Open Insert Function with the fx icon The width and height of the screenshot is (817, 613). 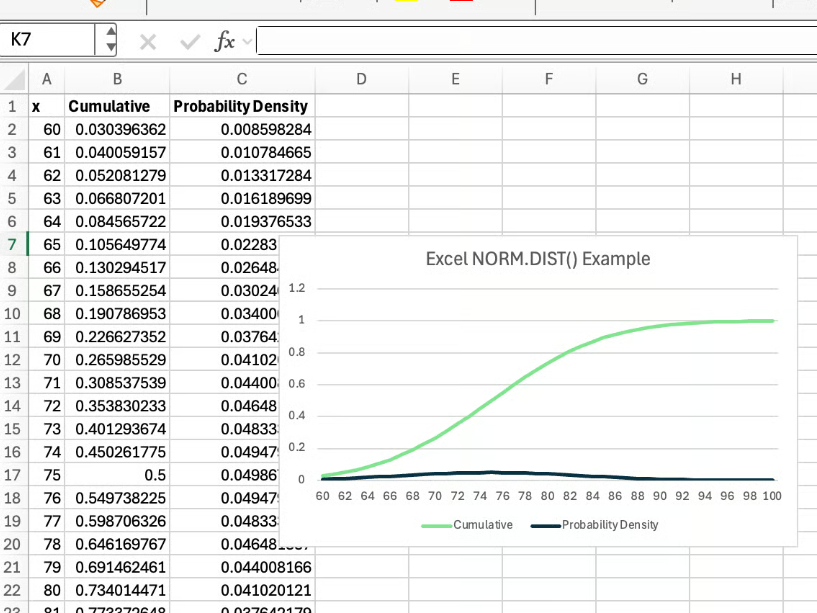click(x=224, y=41)
